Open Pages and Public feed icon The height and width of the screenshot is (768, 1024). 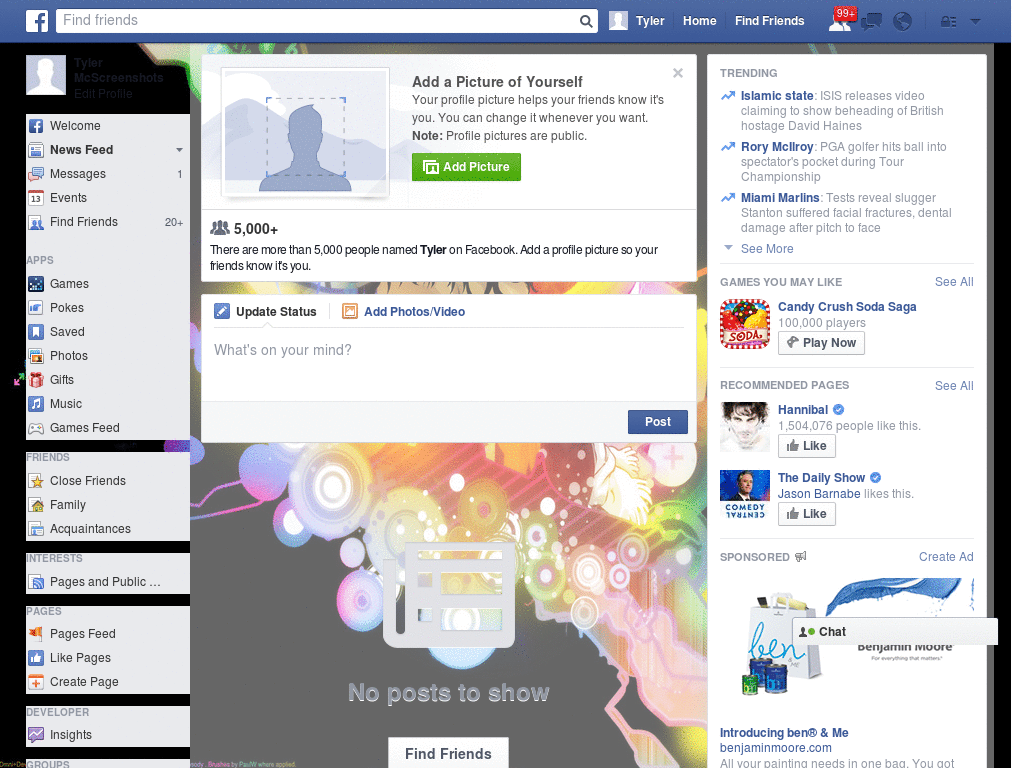coord(36,582)
